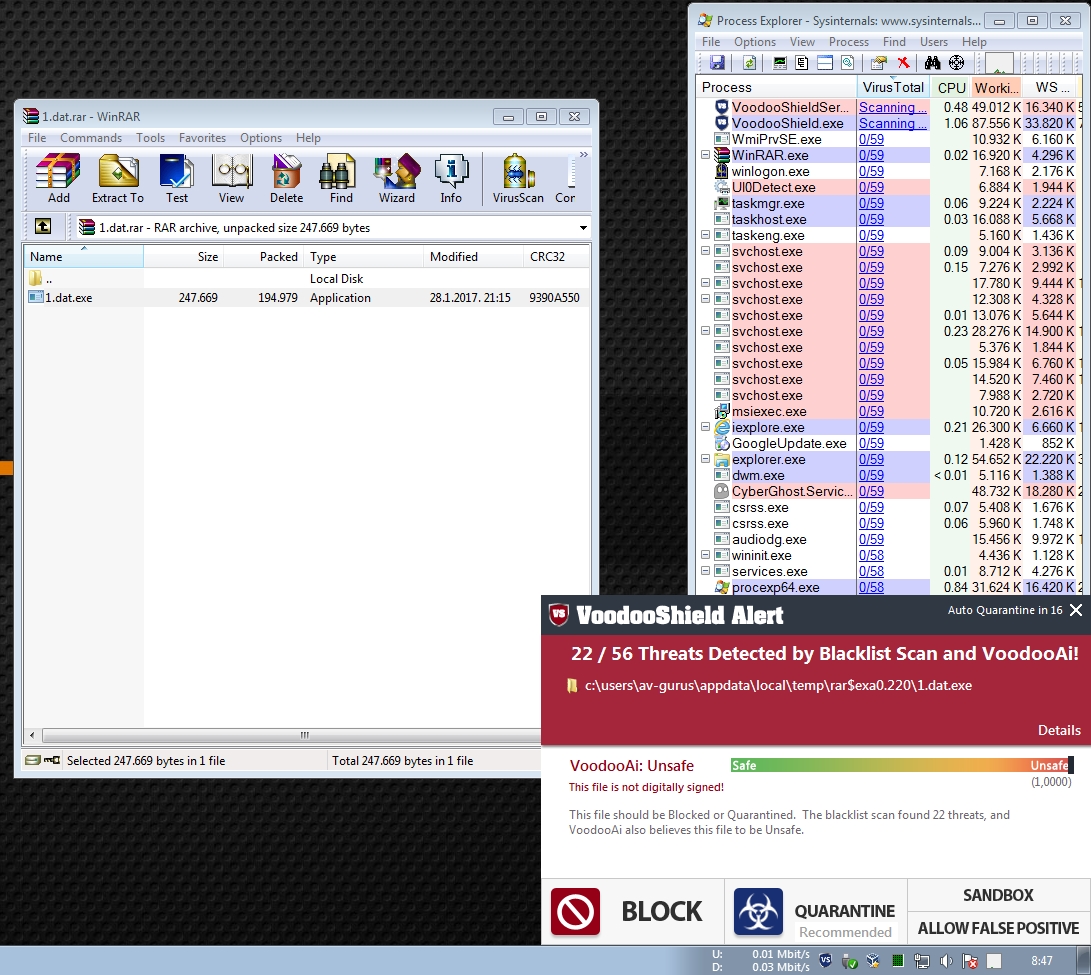Refresh the Process Explorer list now
The height and width of the screenshot is (975, 1091).
click(749, 63)
